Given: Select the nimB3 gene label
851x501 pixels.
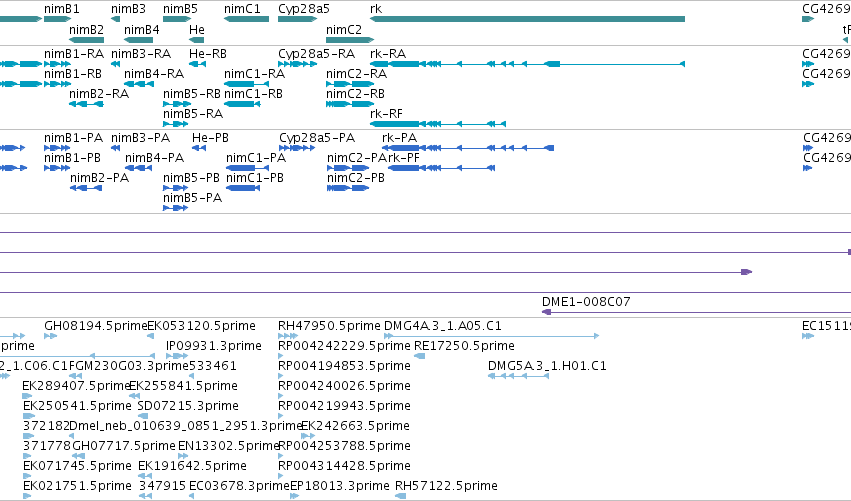Looking at the screenshot, I should coord(129,9).
